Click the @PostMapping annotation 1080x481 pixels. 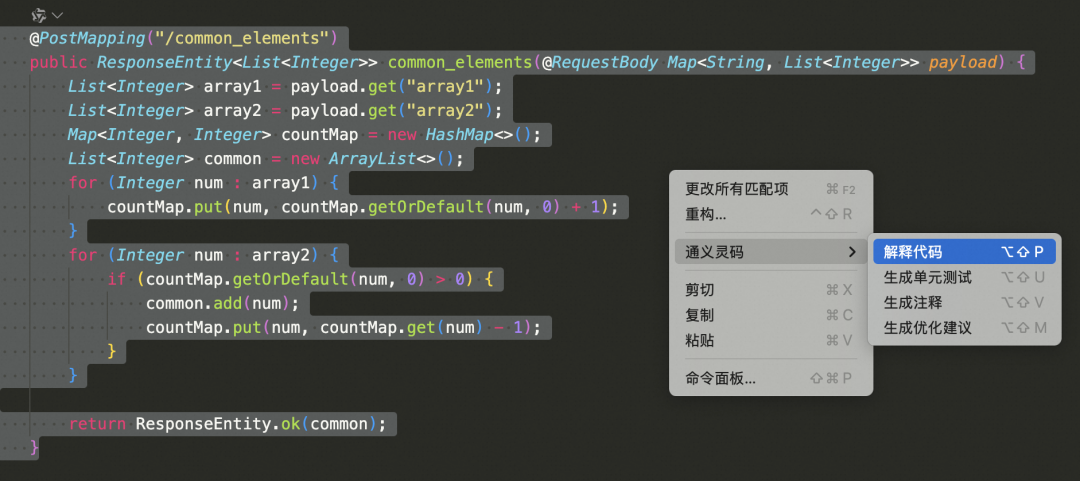coord(90,38)
